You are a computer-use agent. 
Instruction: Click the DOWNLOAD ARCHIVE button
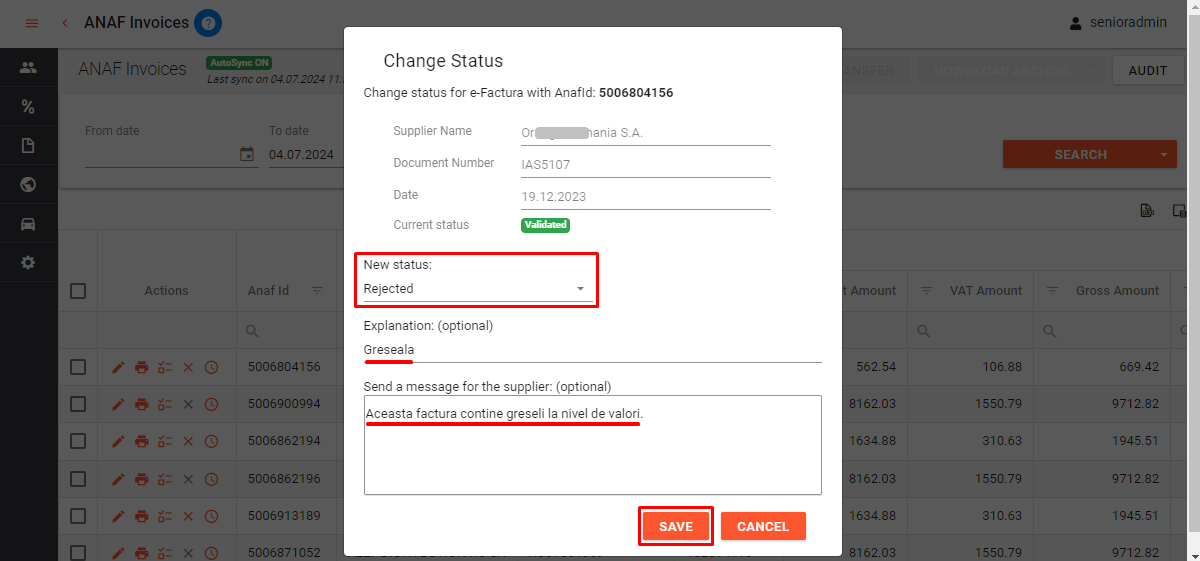pos(1002,71)
